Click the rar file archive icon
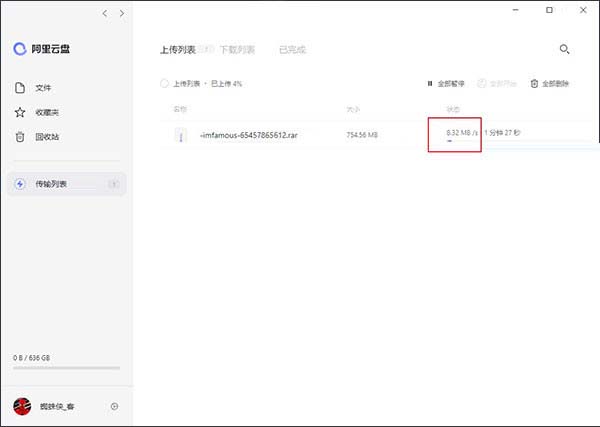The image size is (600, 427). [181, 135]
